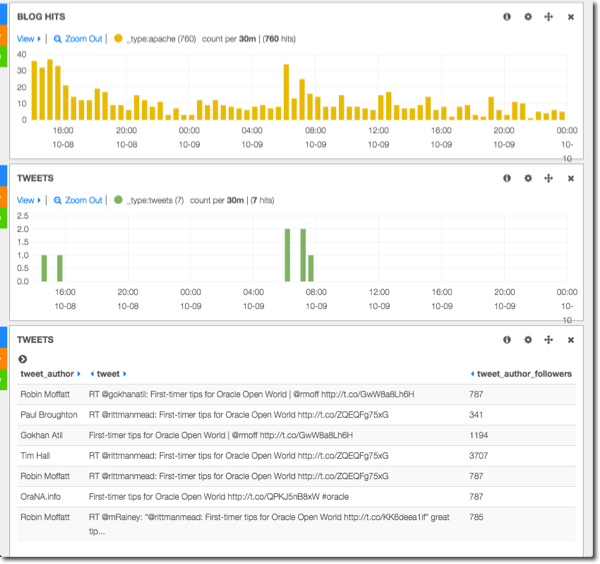Open gear settings on Tweets chart panel
The height and width of the screenshot is (564, 600).
(528, 178)
